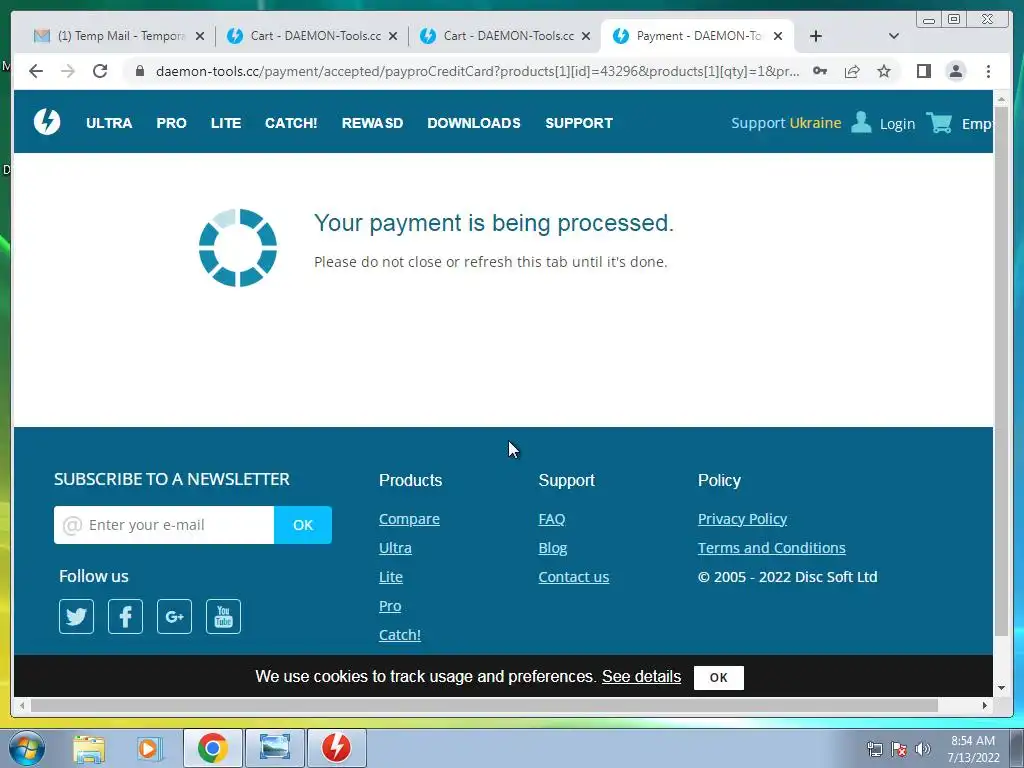This screenshot has height=768, width=1024.
Task: Accept cookies with OK button
Action: tap(718, 677)
